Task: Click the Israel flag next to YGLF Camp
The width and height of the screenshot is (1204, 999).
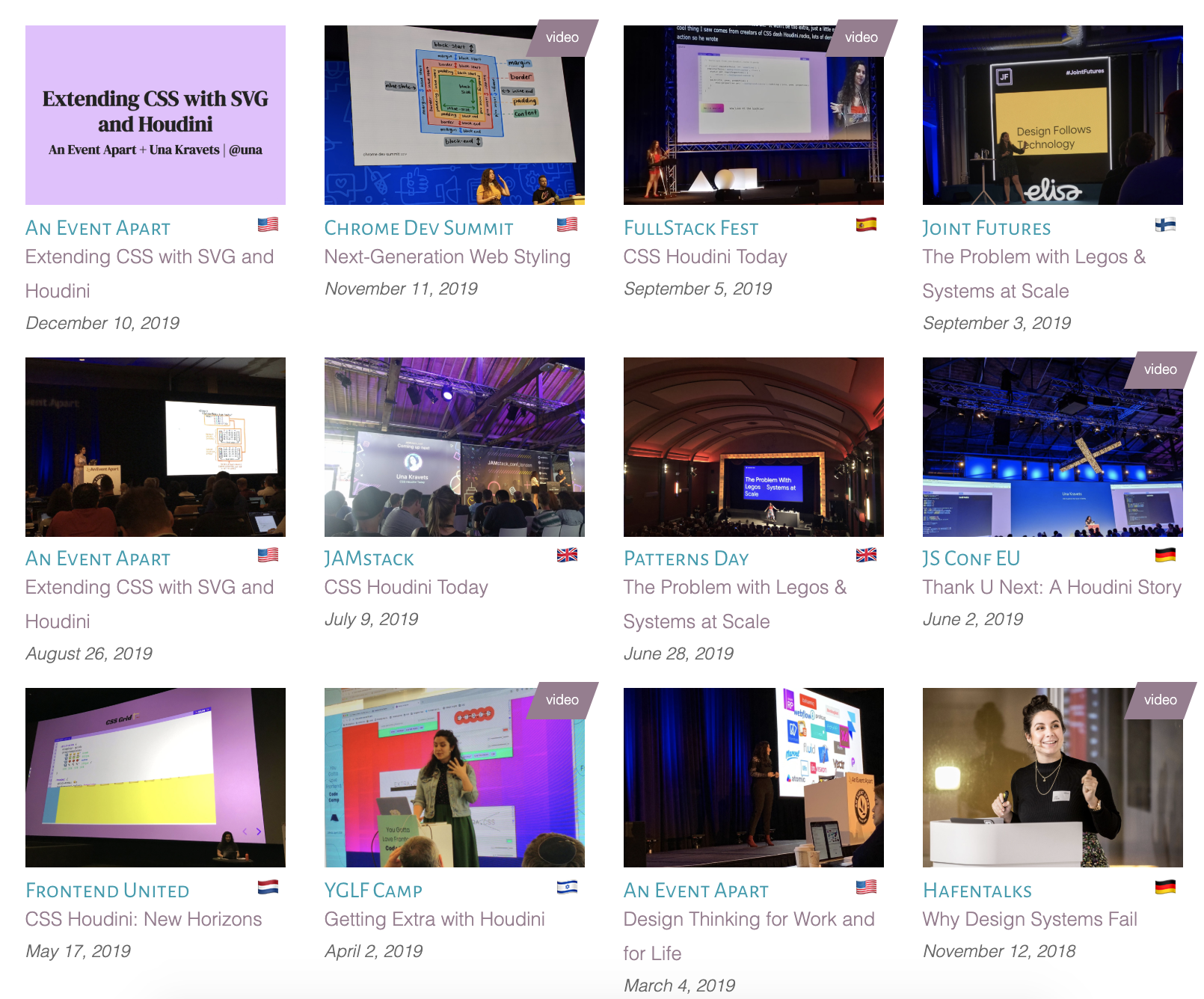Action: pos(568,888)
